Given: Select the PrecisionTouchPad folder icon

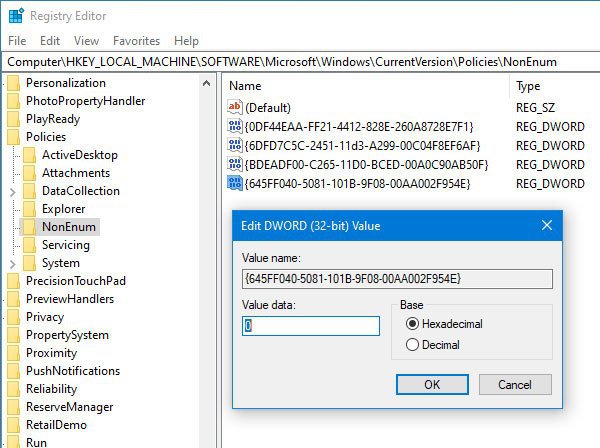Looking at the screenshot, I should [x=14, y=281].
